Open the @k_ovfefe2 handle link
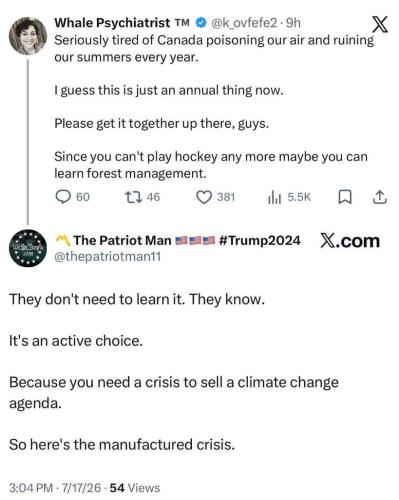The height and width of the screenshot is (500, 399). (244, 23)
